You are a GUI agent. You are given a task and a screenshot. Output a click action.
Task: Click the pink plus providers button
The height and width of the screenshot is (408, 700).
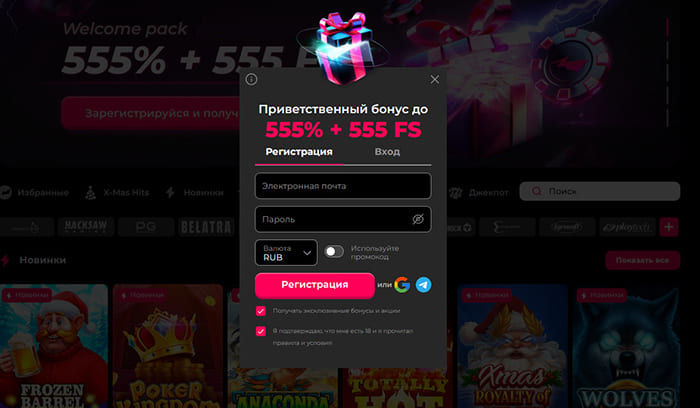[669, 227]
